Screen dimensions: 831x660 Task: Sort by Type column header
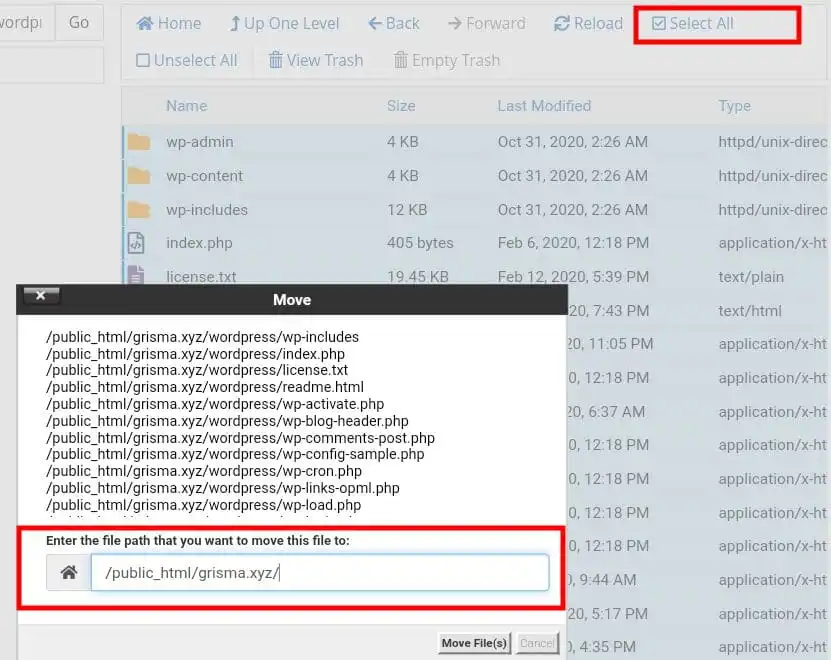735,106
